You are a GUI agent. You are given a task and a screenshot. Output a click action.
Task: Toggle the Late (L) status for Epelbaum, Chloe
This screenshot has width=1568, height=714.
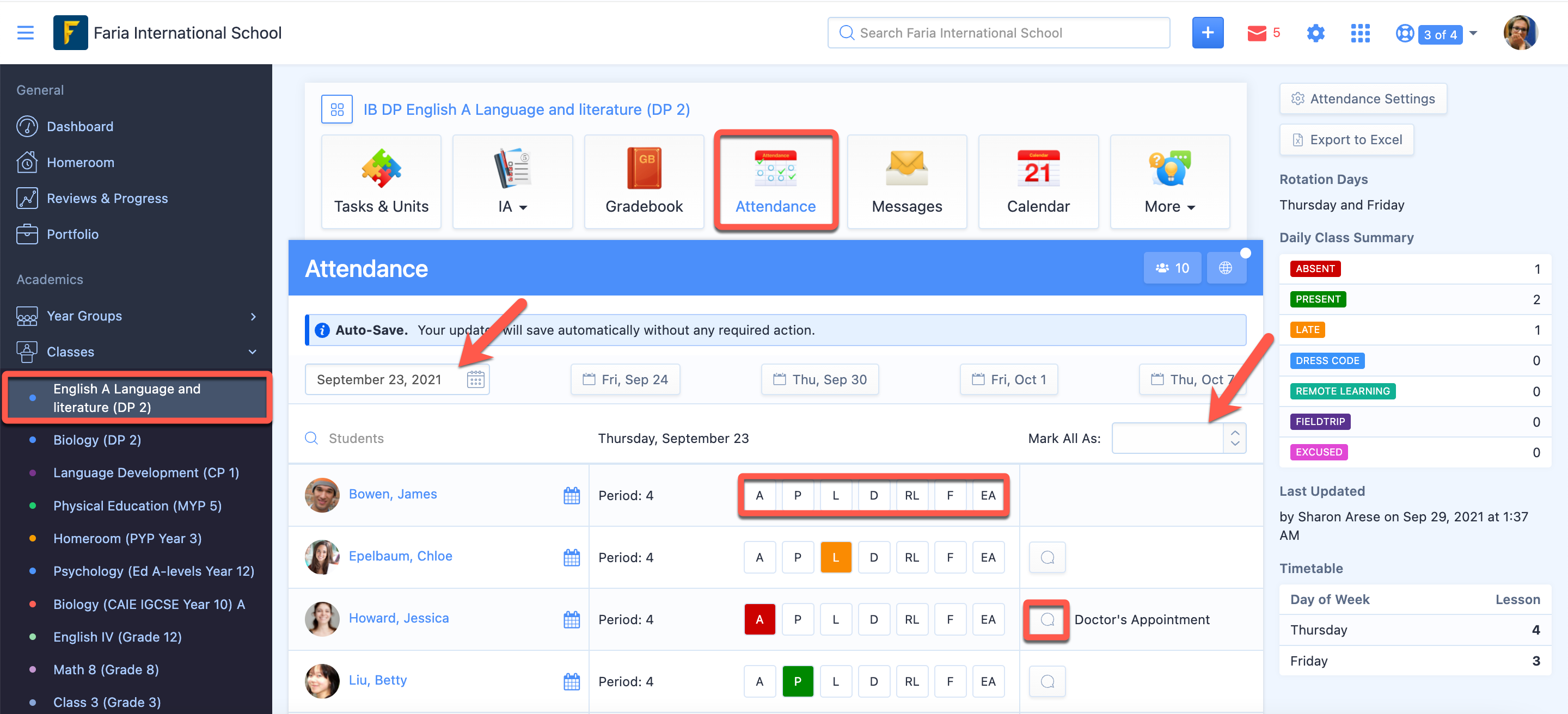click(x=835, y=558)
